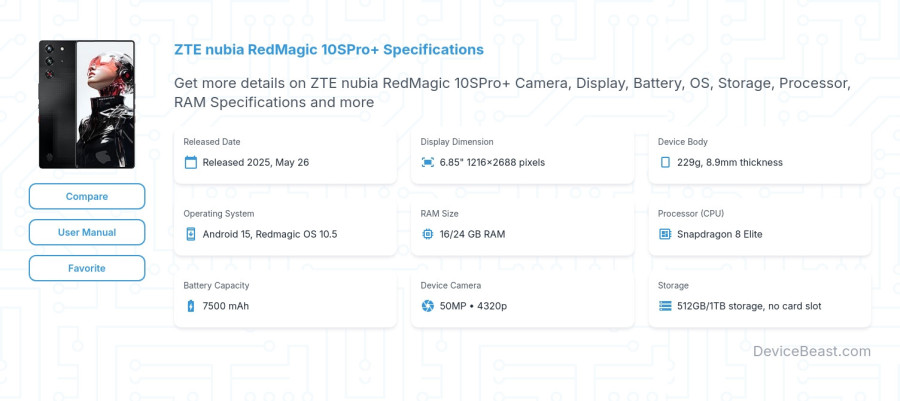Screen dimensions: 900x401
Task: Click the Released 2025, May 26 text
Action: (x=256, y=162)
